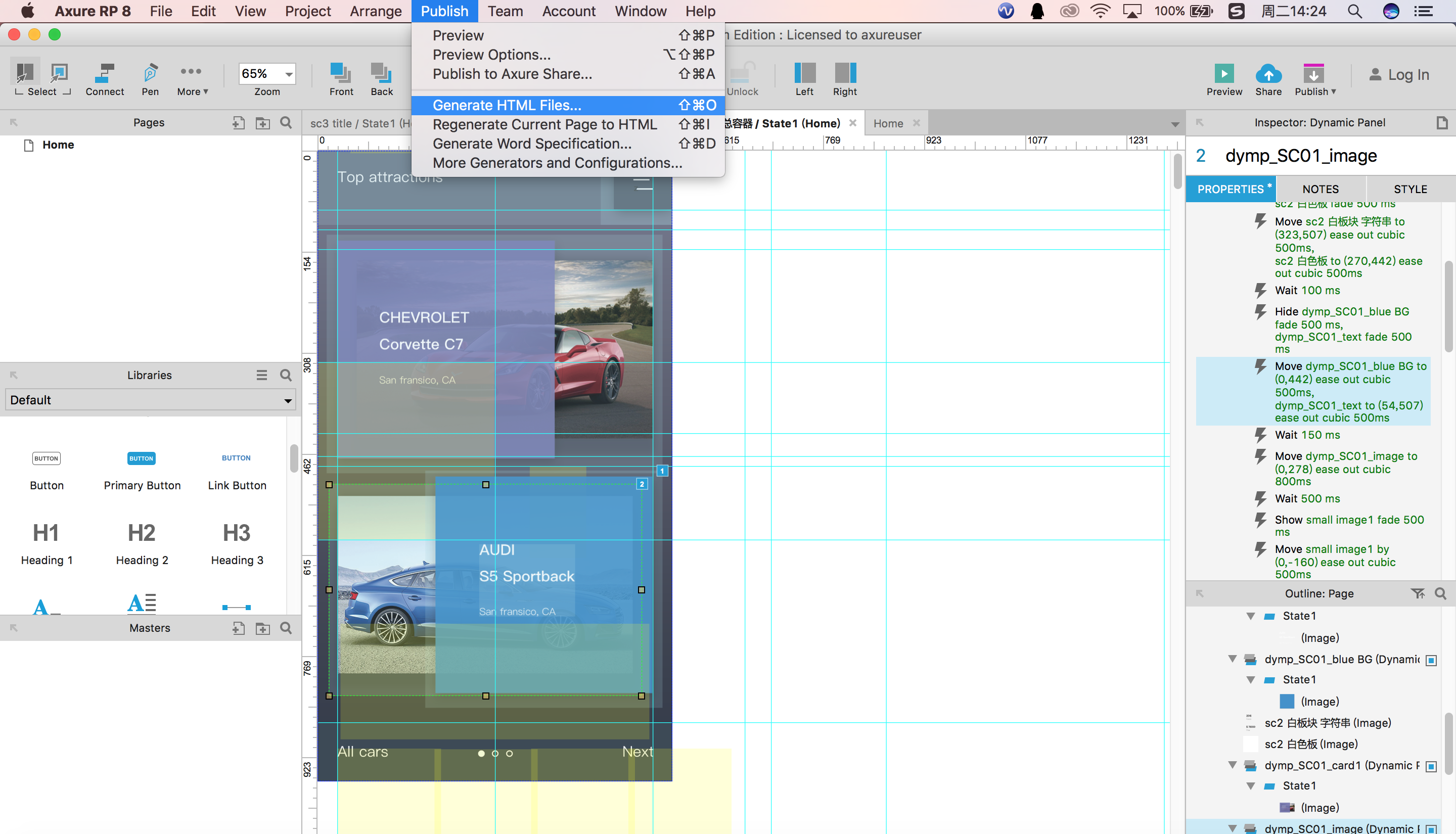Choose Generate HTML Files menu item
This screenshot has width=1456, height=834.
(x=507, y=106)
